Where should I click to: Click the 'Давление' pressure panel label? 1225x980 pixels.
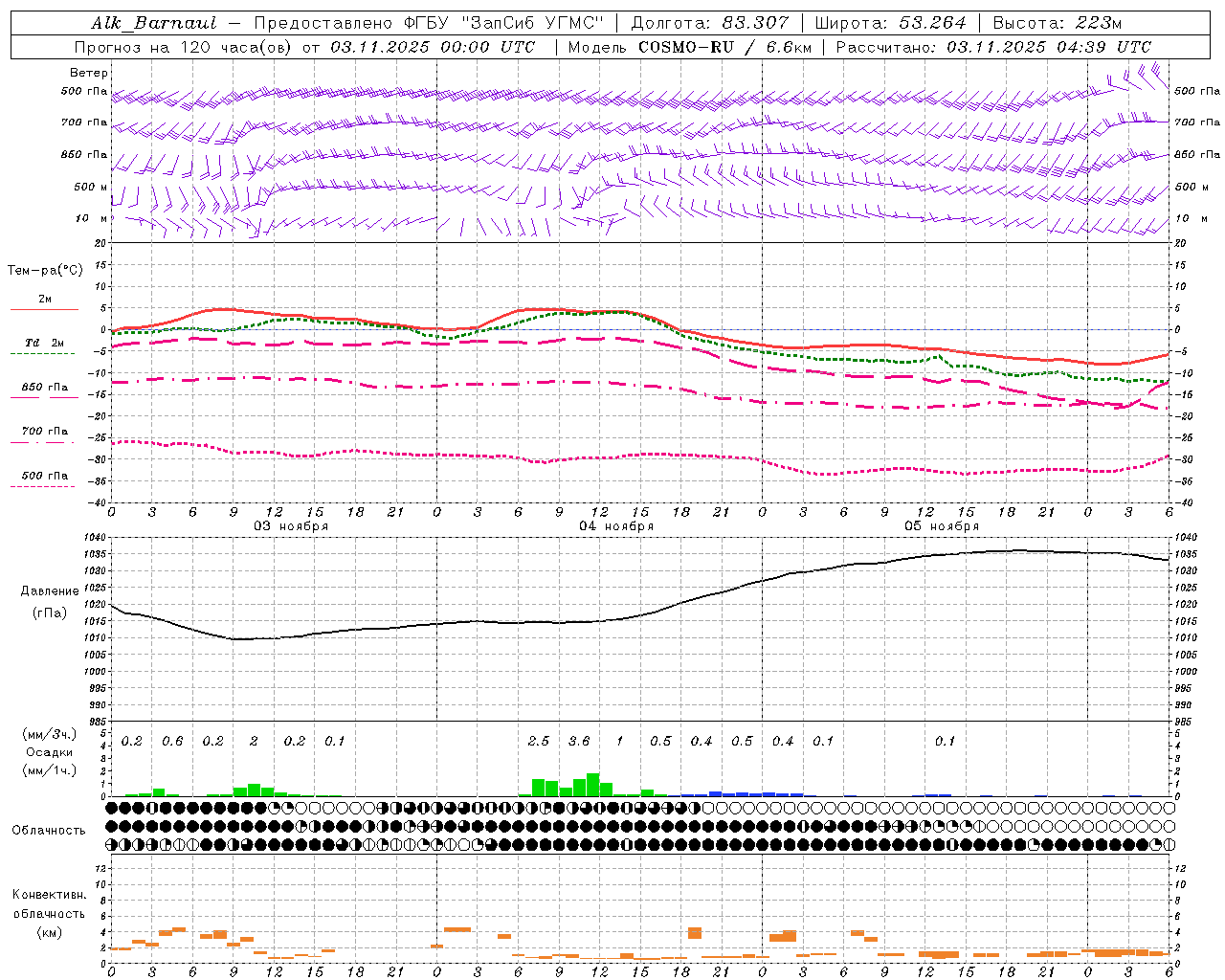click(50, 591)
